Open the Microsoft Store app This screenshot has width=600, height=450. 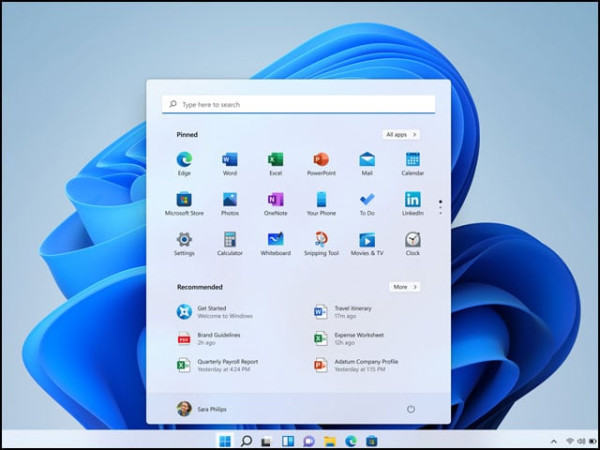click(184, 200)
